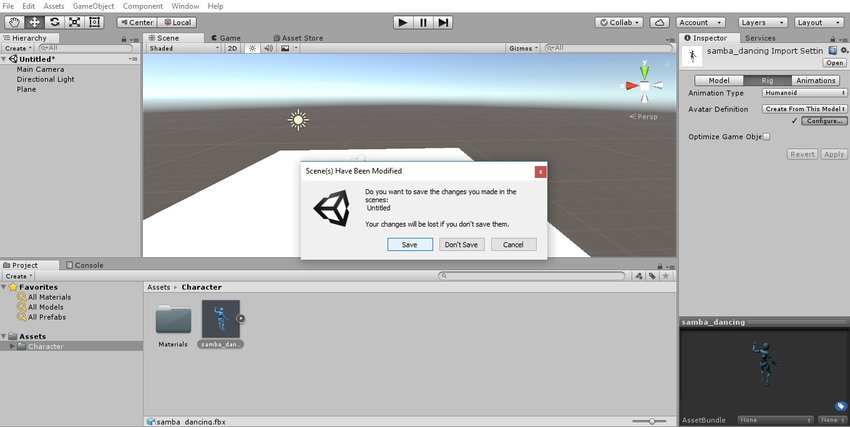Open Inspector settings gear icon
850x427 pixels.
point(844,50)
